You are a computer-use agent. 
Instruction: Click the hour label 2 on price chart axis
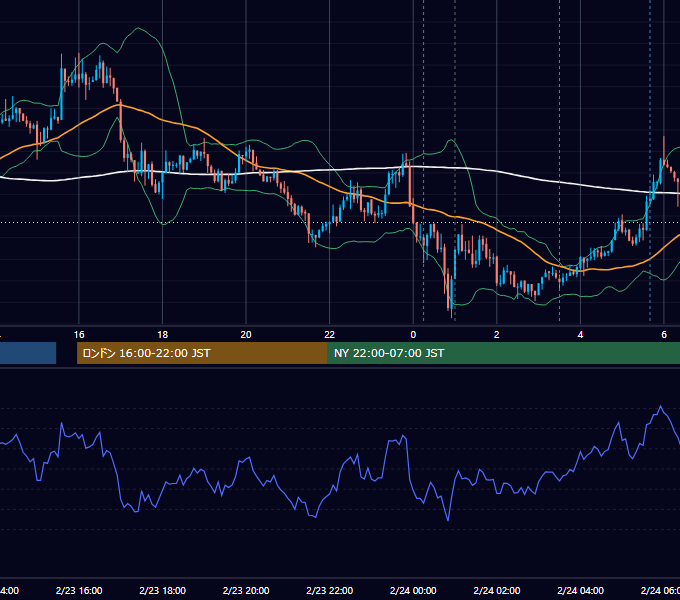tap(497, 335)
